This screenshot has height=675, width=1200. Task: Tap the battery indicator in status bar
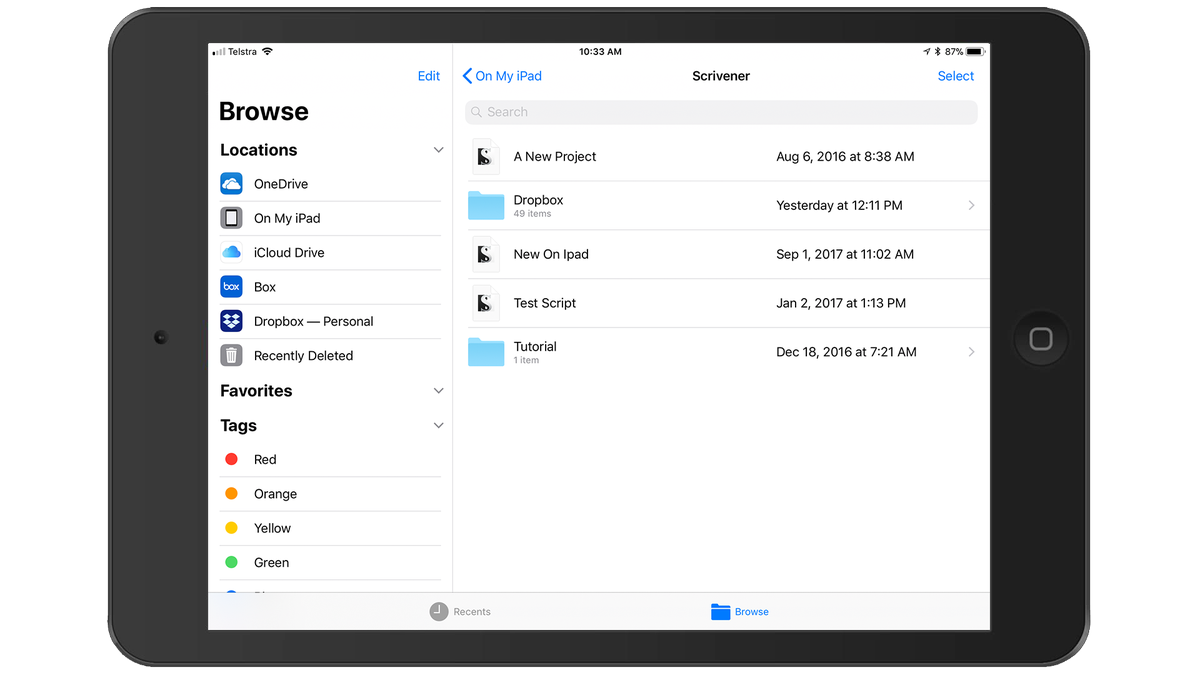coord(973,52)
